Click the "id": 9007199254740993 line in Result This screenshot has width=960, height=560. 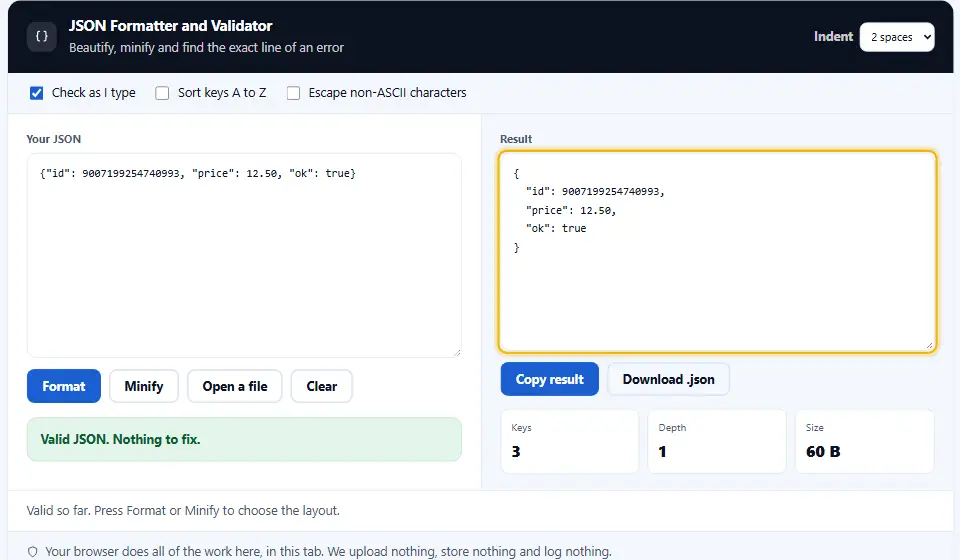[595, 192]
